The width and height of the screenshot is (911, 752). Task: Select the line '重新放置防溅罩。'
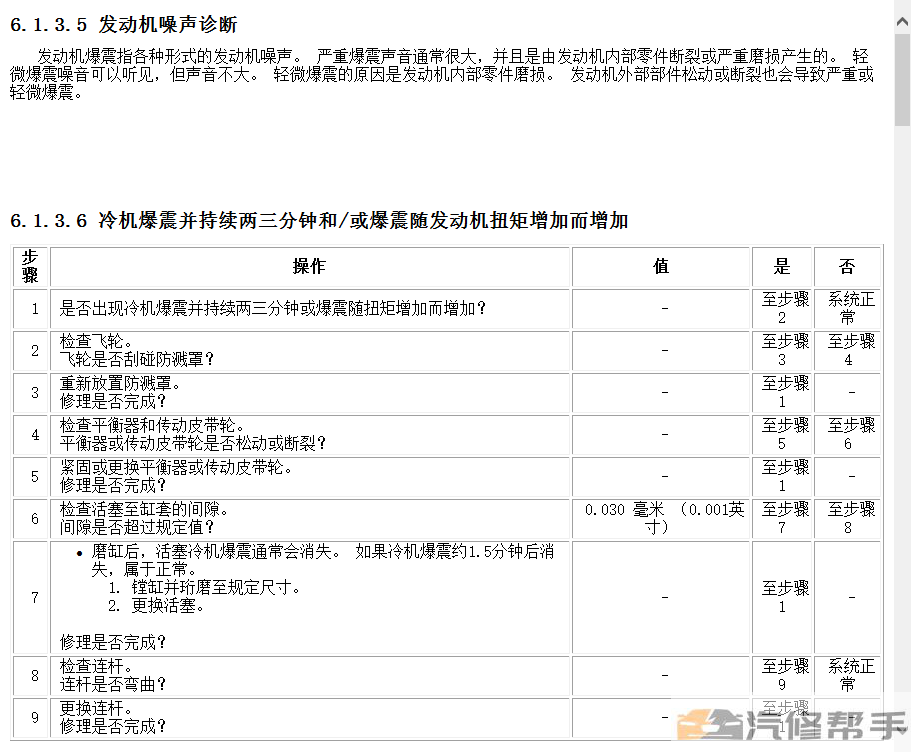click(120, 384)
